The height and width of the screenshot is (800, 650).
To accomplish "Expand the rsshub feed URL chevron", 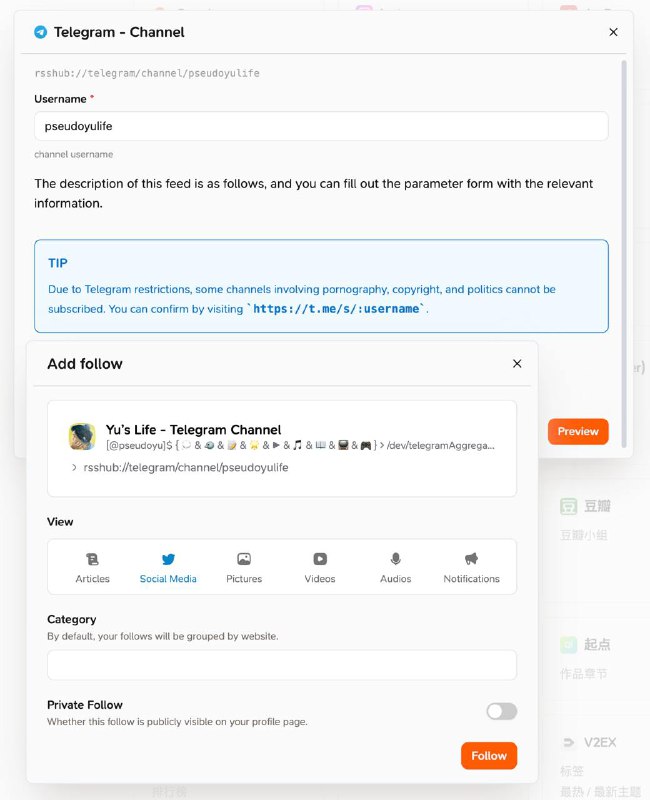I will click(74, 467).
